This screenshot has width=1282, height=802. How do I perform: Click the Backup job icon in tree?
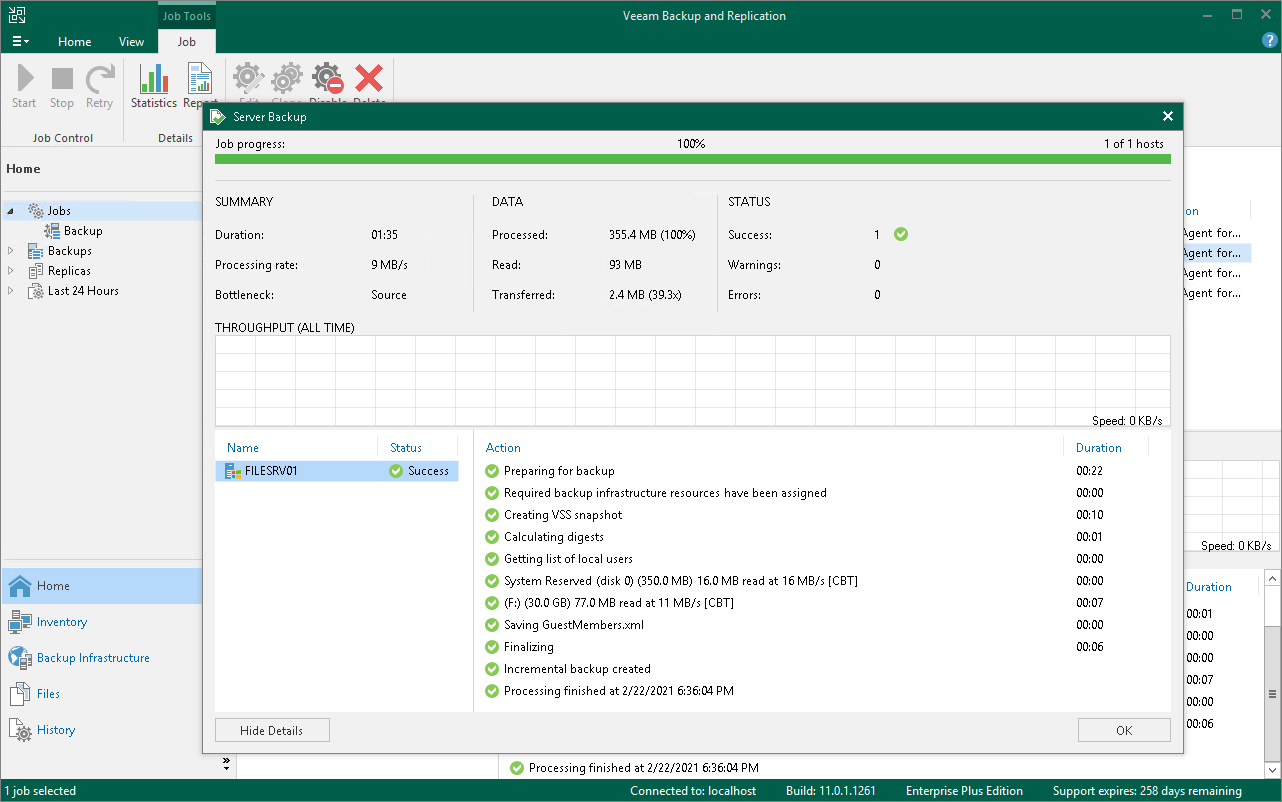pyautogui.click(x=52, y=231)
